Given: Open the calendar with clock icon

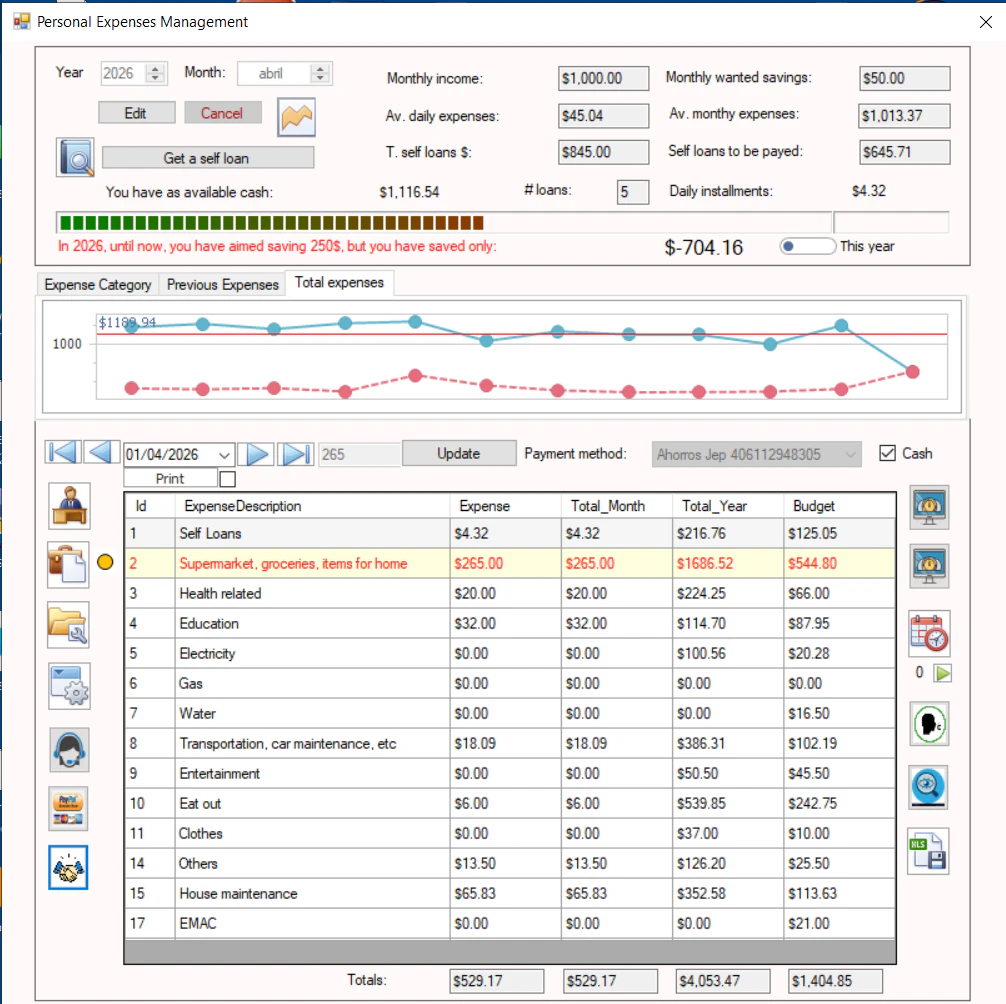Looking at the screenshot, I should click(929, 634).
